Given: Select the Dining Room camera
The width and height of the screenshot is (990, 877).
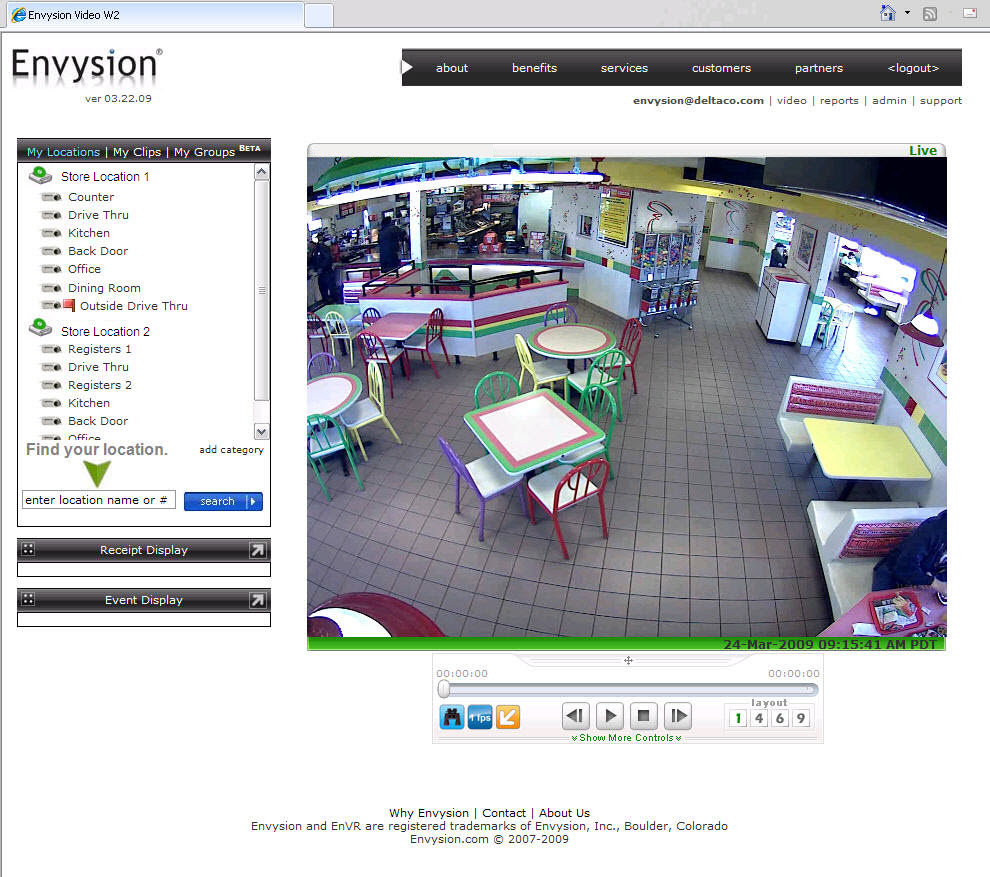Looking at the screenshot, I should [104, 288].
